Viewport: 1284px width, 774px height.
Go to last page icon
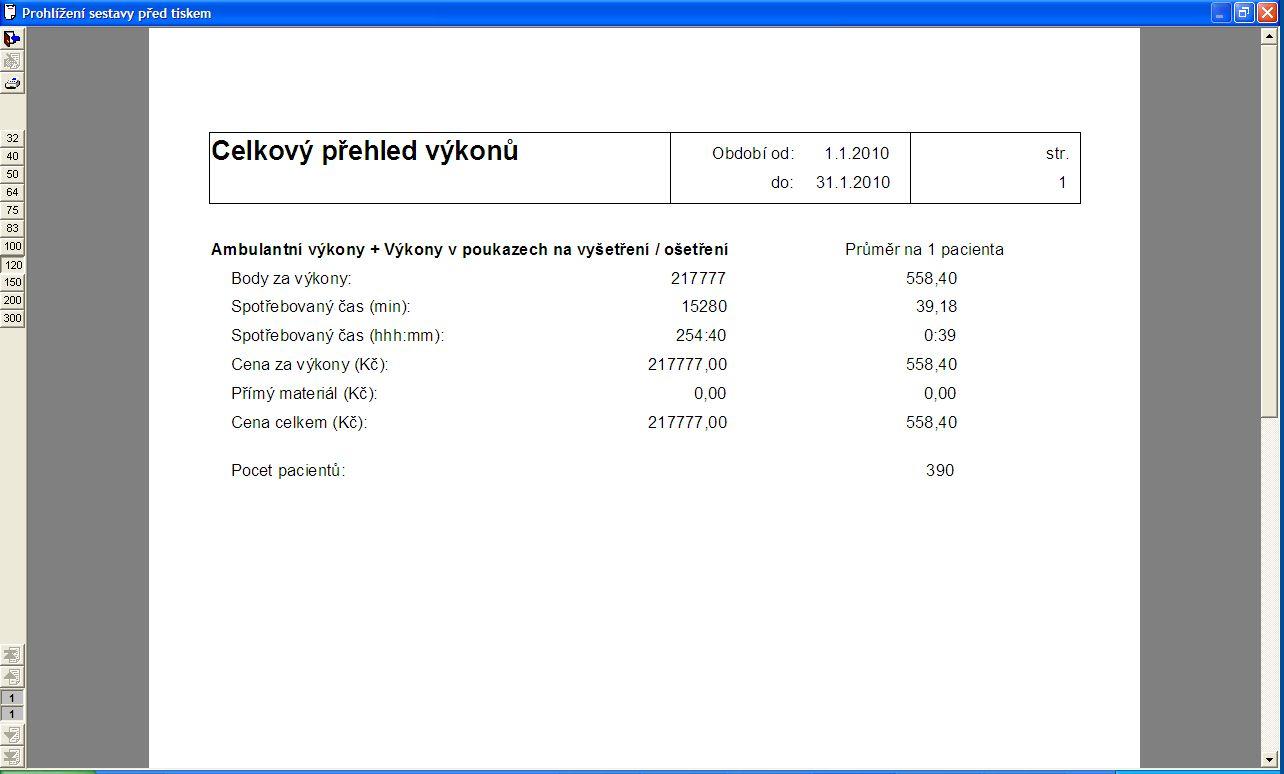(x=12, y=757)
